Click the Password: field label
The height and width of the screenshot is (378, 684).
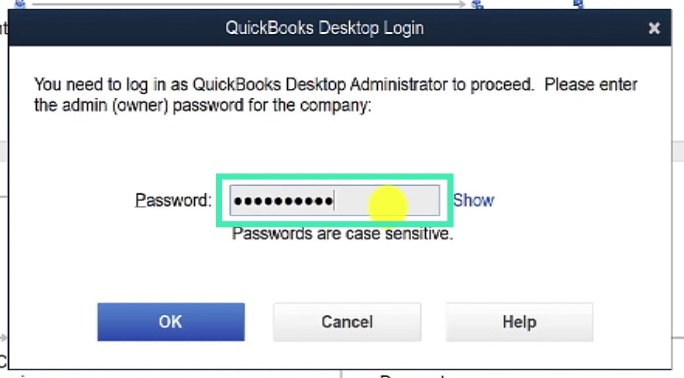173,201
